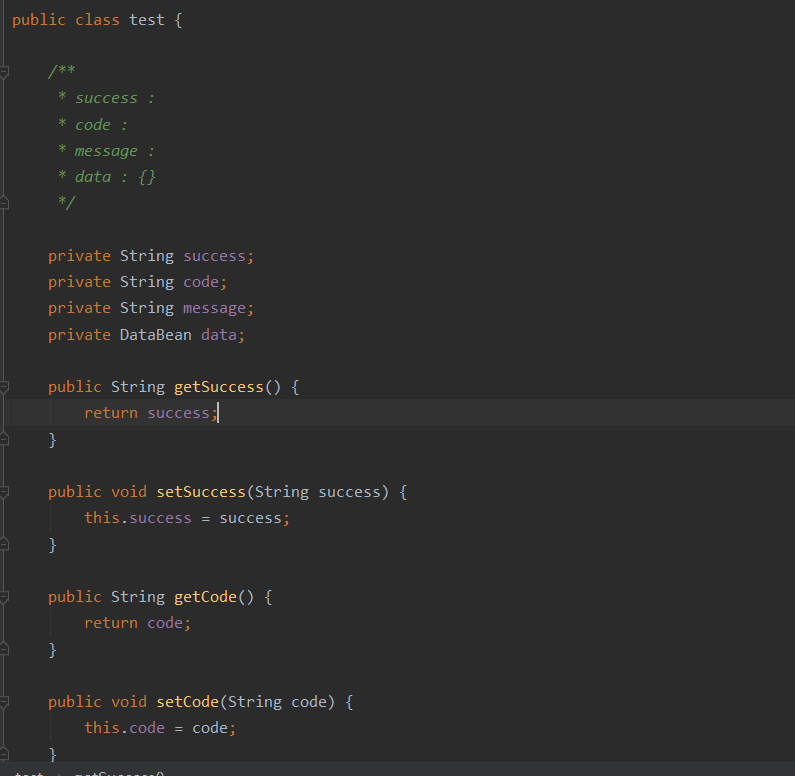795x776 pixels.
Task: Click the 'setSuccess' method name
Action: (x=201, y=492)
